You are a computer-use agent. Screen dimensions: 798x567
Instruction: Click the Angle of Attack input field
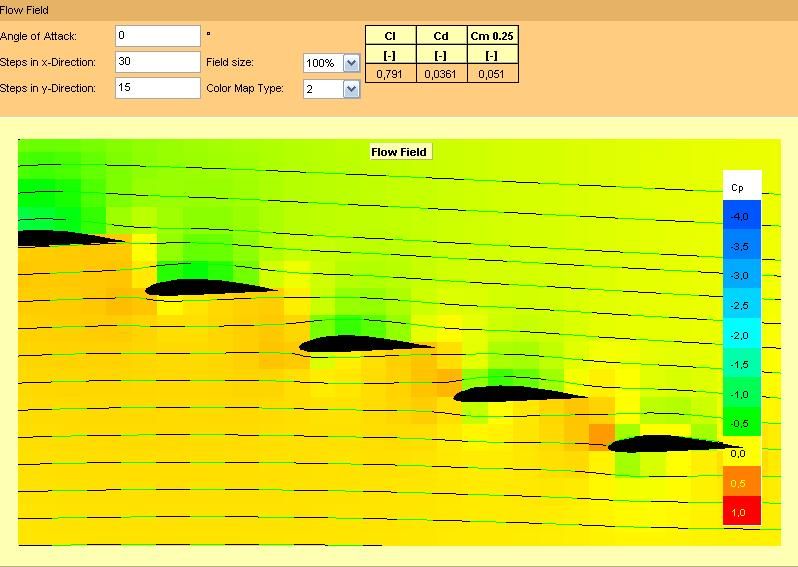point(157,36)
